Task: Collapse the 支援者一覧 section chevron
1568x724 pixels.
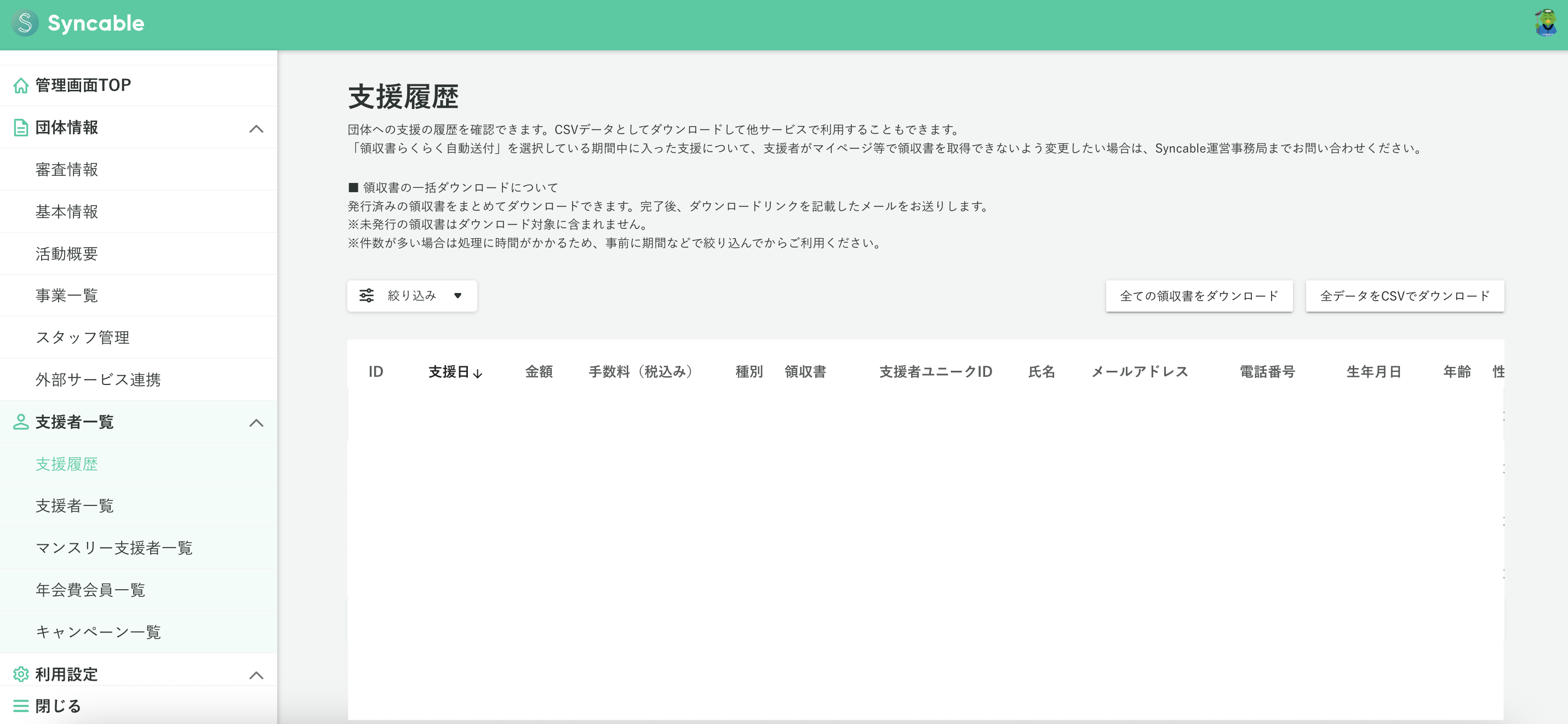Action: [x=257, y=423]
